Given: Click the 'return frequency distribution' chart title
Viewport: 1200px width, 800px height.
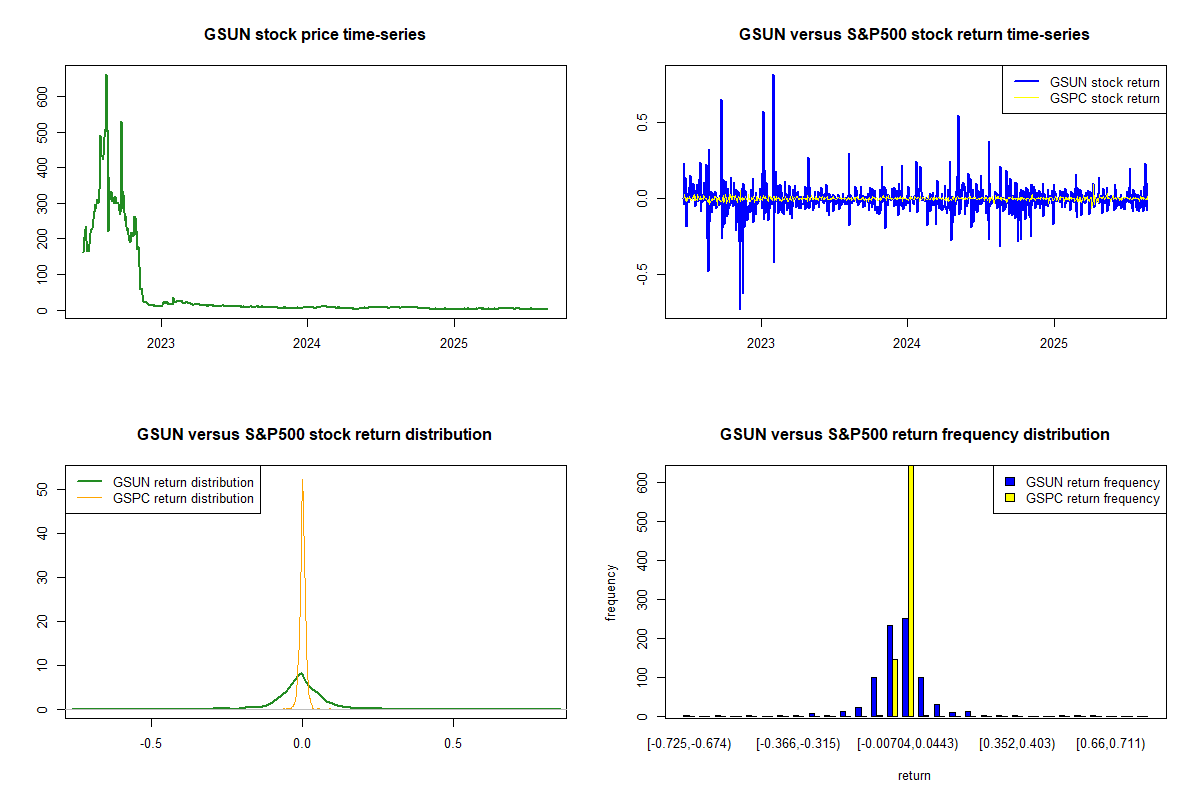Looking at the screenshot, I should tap(914, 435).
